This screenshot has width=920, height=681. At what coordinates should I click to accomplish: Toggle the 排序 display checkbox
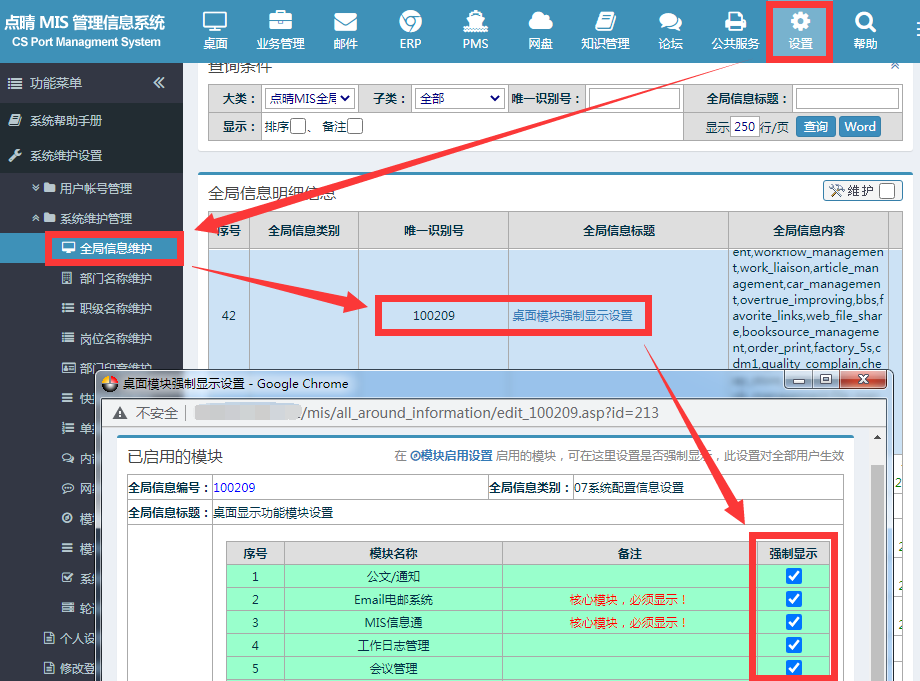pos(298,126)
